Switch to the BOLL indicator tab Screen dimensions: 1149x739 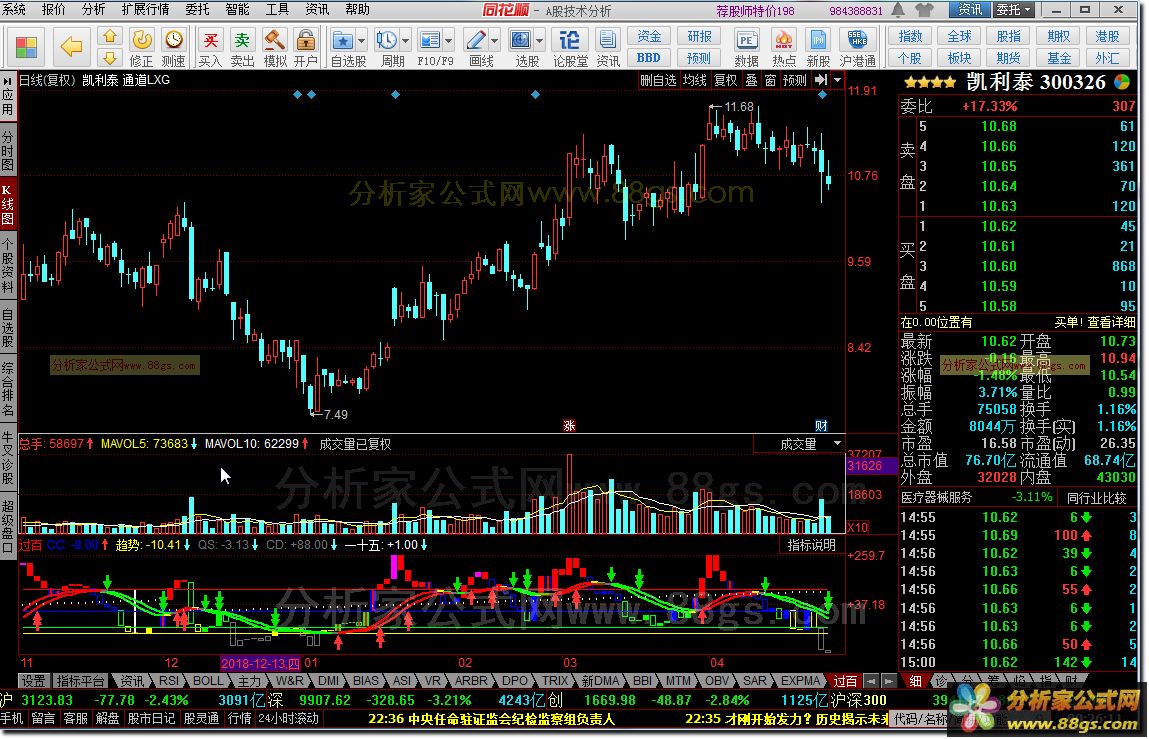click(208, 680)
